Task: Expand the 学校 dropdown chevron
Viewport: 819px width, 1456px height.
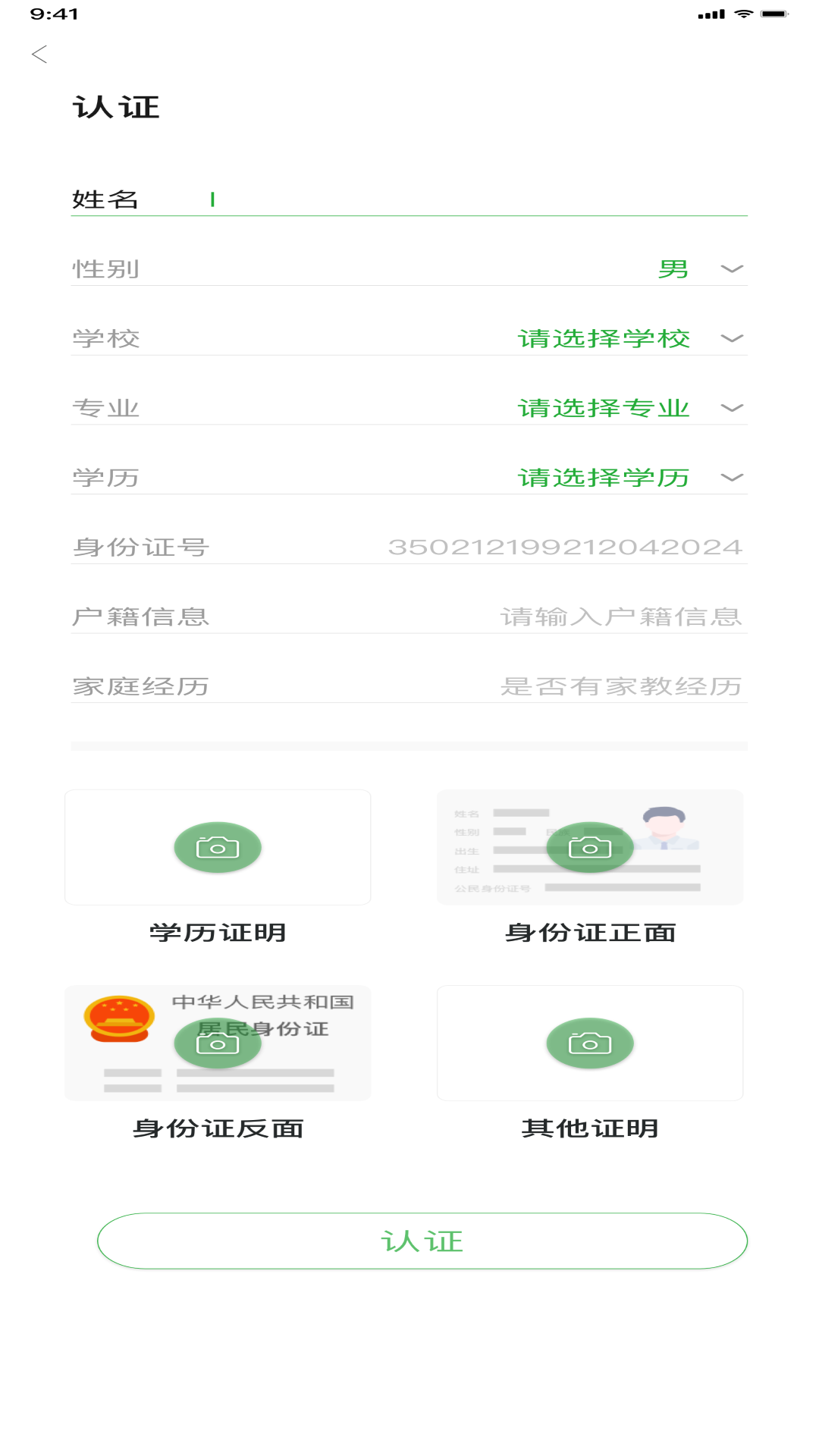Action: (x=732, y=338)
